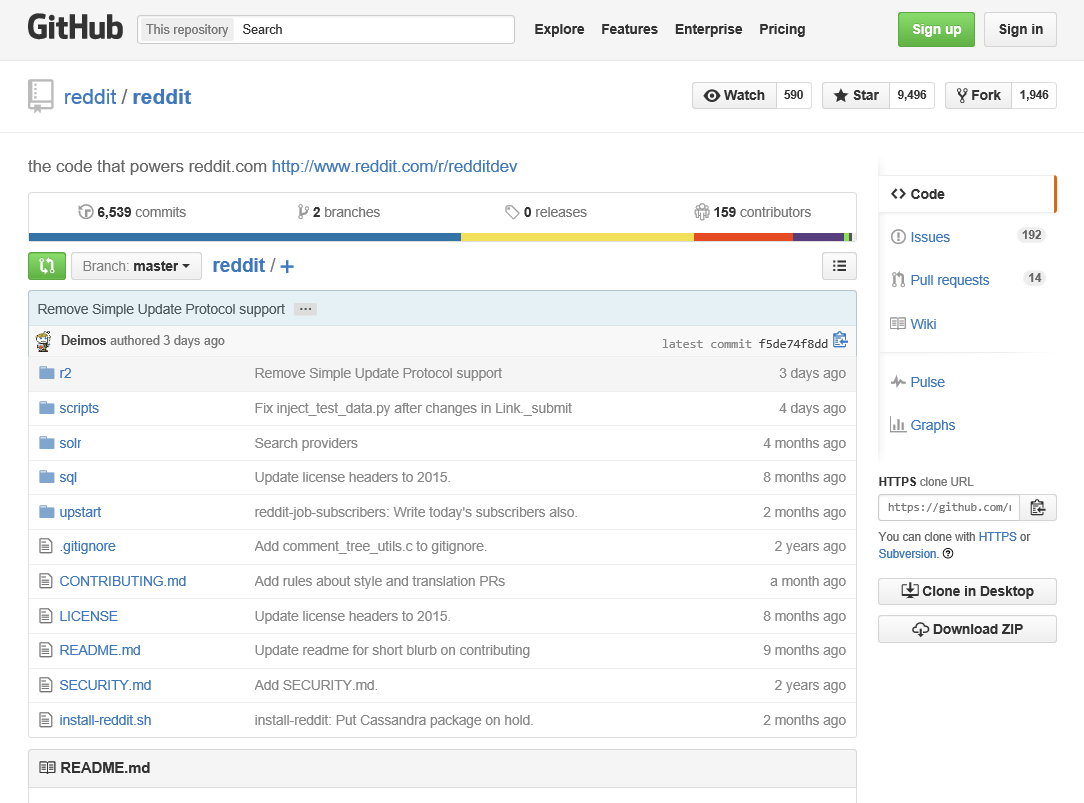Copy the HTTPS clone URL to clipboard
Image resolution: width=1084 pixels, height=803 pixels.
1038,507
